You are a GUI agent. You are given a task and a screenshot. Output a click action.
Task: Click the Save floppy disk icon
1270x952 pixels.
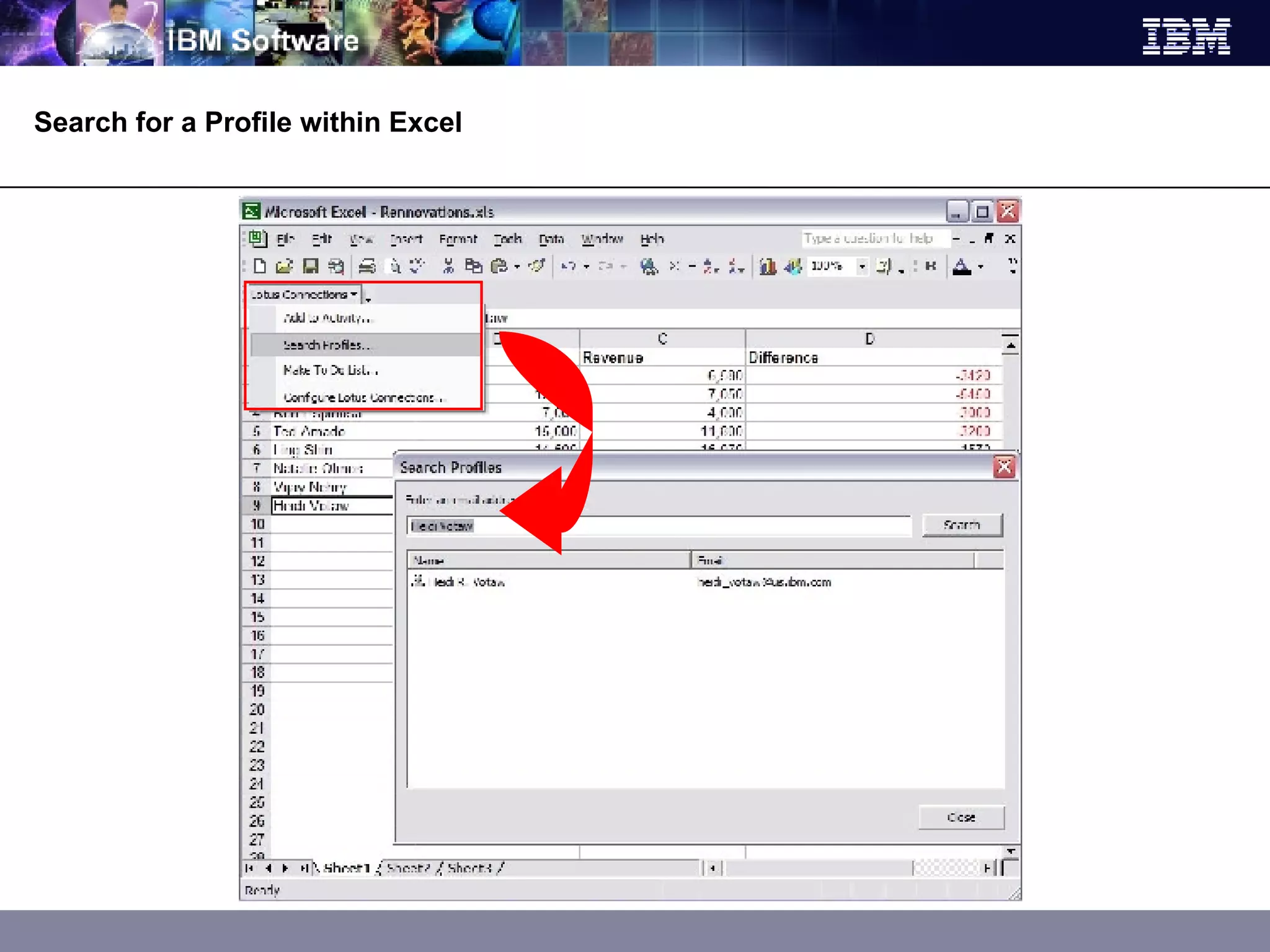[x=310, y=267]
